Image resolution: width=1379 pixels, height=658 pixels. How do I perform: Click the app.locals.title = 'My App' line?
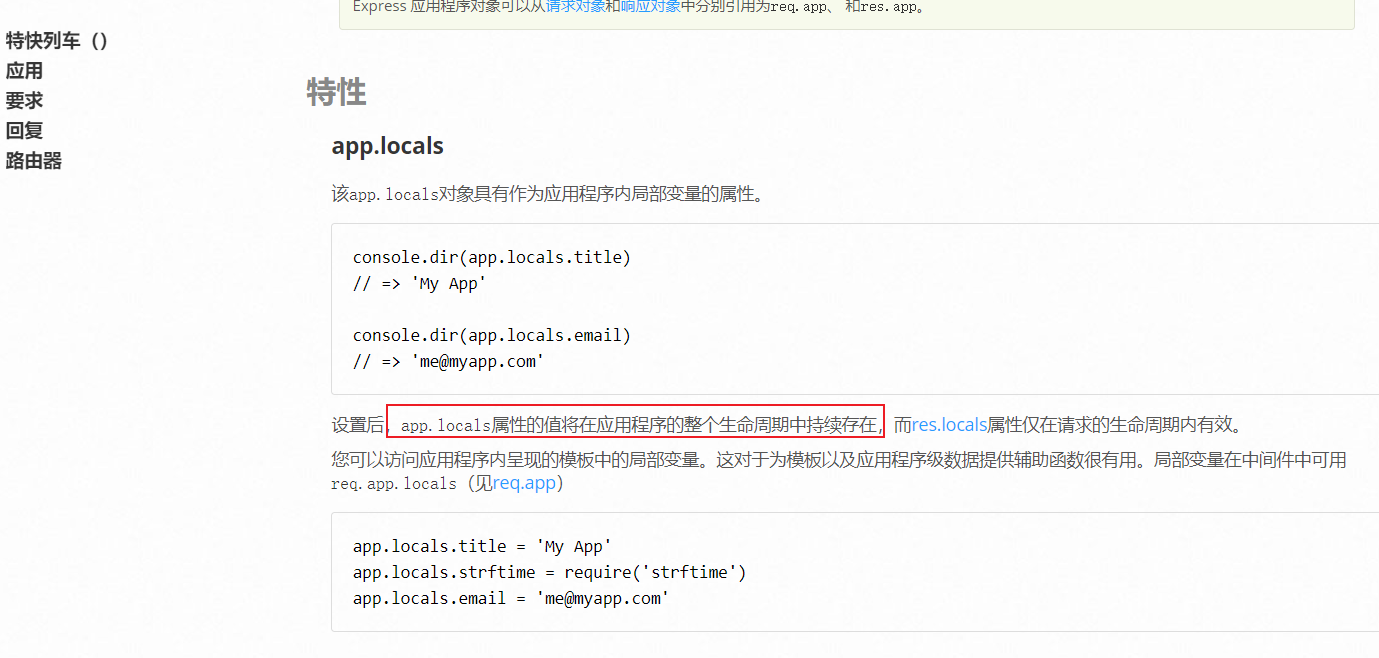tap(482, 546)
